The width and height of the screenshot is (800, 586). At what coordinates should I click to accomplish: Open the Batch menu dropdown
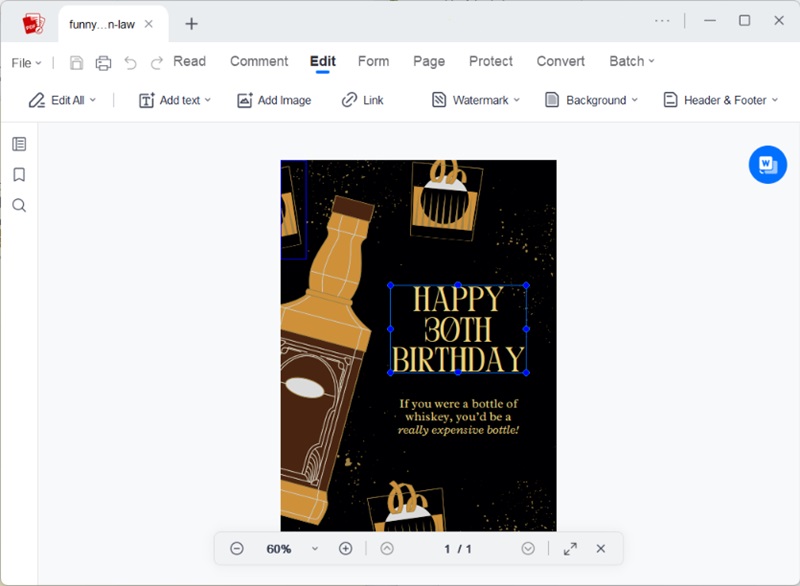pyautogui.click(x=631, y=61)
